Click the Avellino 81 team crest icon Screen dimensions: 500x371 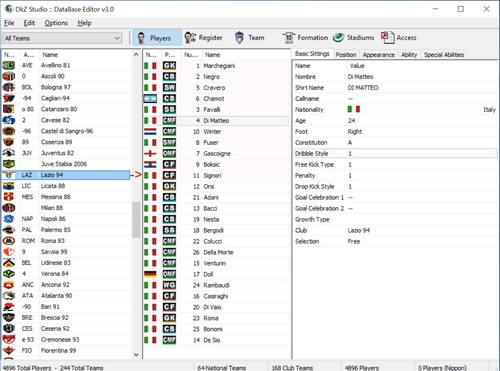pos(9,65)
